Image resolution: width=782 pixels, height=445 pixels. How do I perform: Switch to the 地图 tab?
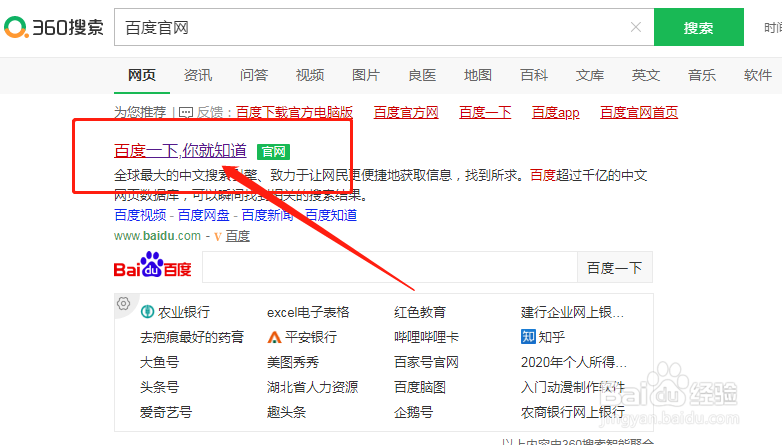[x=478, y=75]
